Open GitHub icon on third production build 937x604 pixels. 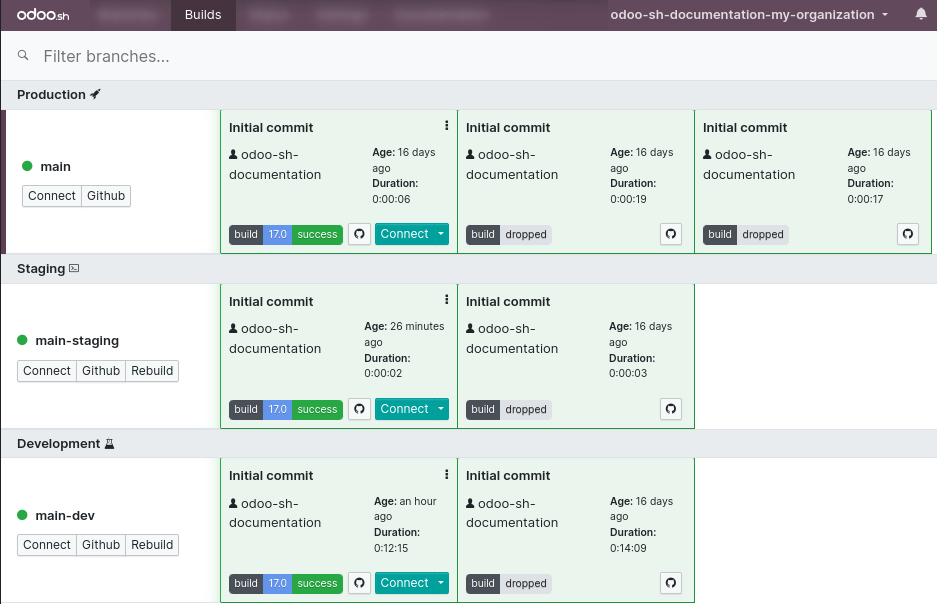[908, 235]
